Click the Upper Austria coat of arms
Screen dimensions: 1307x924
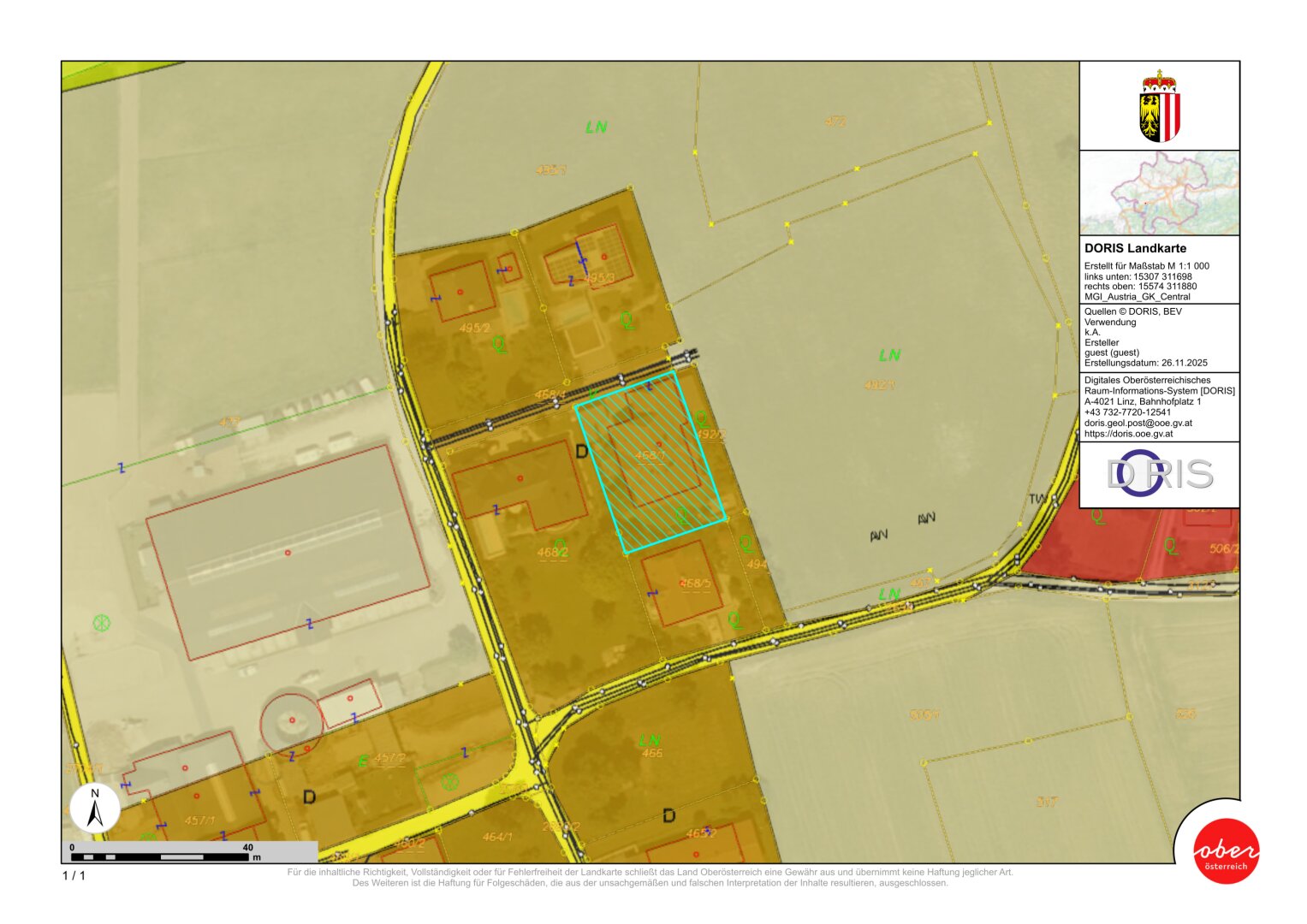click(x=1159, y=107)
